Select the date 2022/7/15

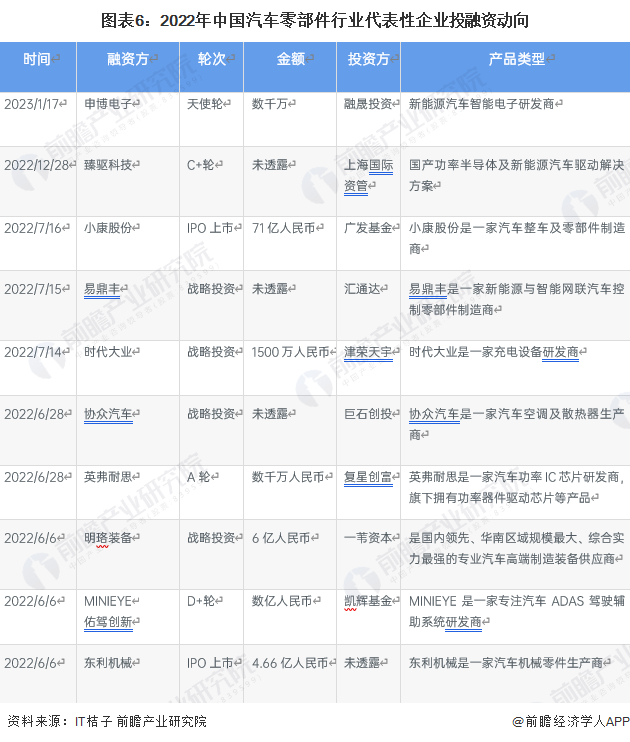point(33,289)
